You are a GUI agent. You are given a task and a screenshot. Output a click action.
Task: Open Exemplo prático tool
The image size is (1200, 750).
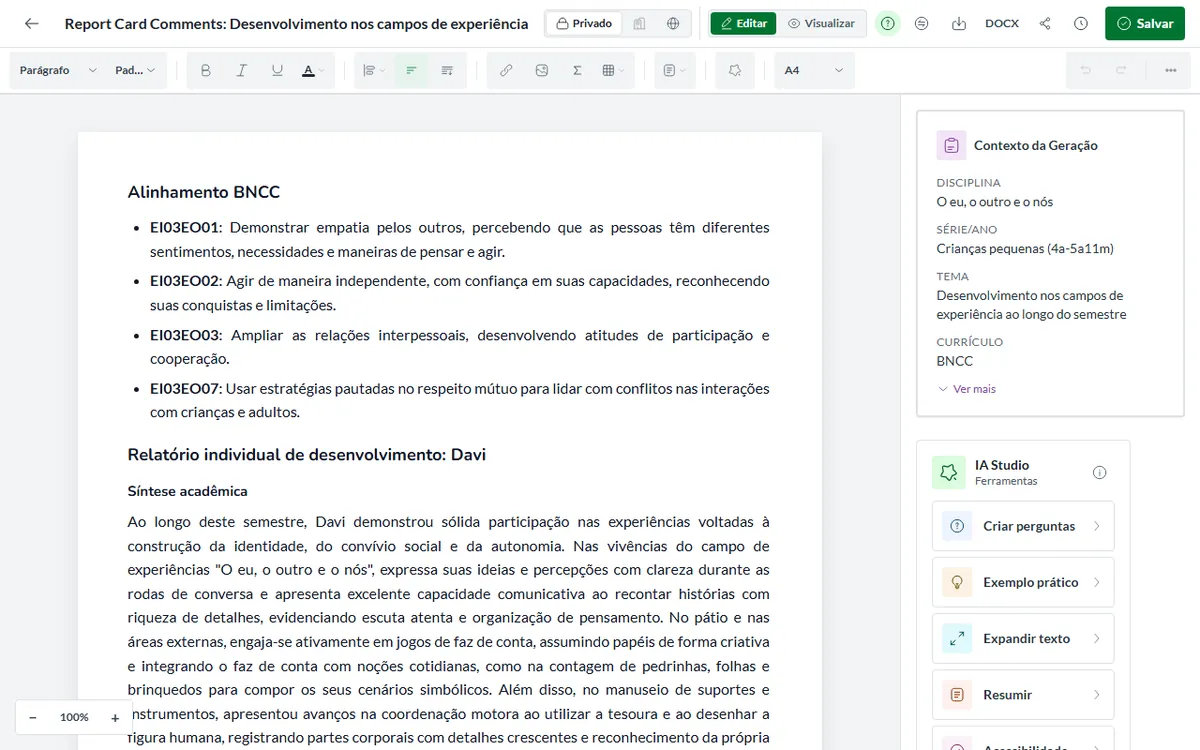1023,582
